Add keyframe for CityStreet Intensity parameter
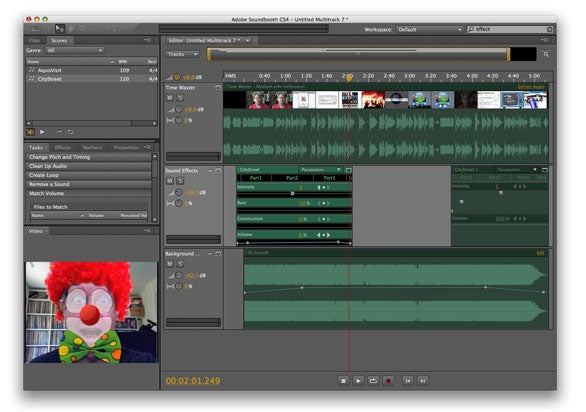This screenshot has height=412, width=586. [324, 187]
